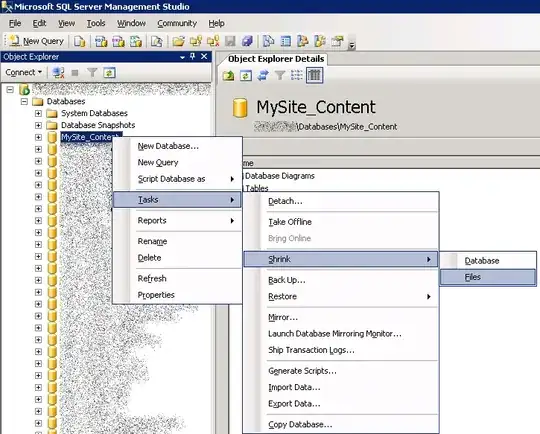The image size is (540, 434).
Task: Expand the MySite_Content database node
Action: (x=38, y=137)
